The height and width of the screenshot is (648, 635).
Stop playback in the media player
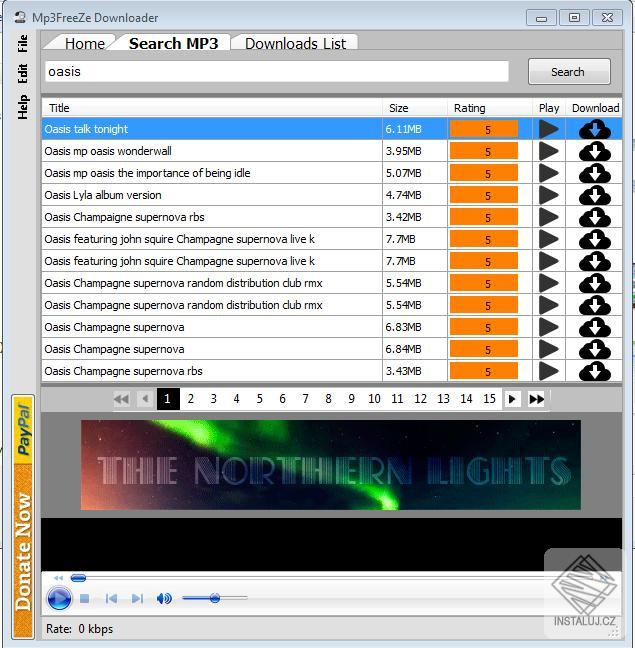click(85, 598)
